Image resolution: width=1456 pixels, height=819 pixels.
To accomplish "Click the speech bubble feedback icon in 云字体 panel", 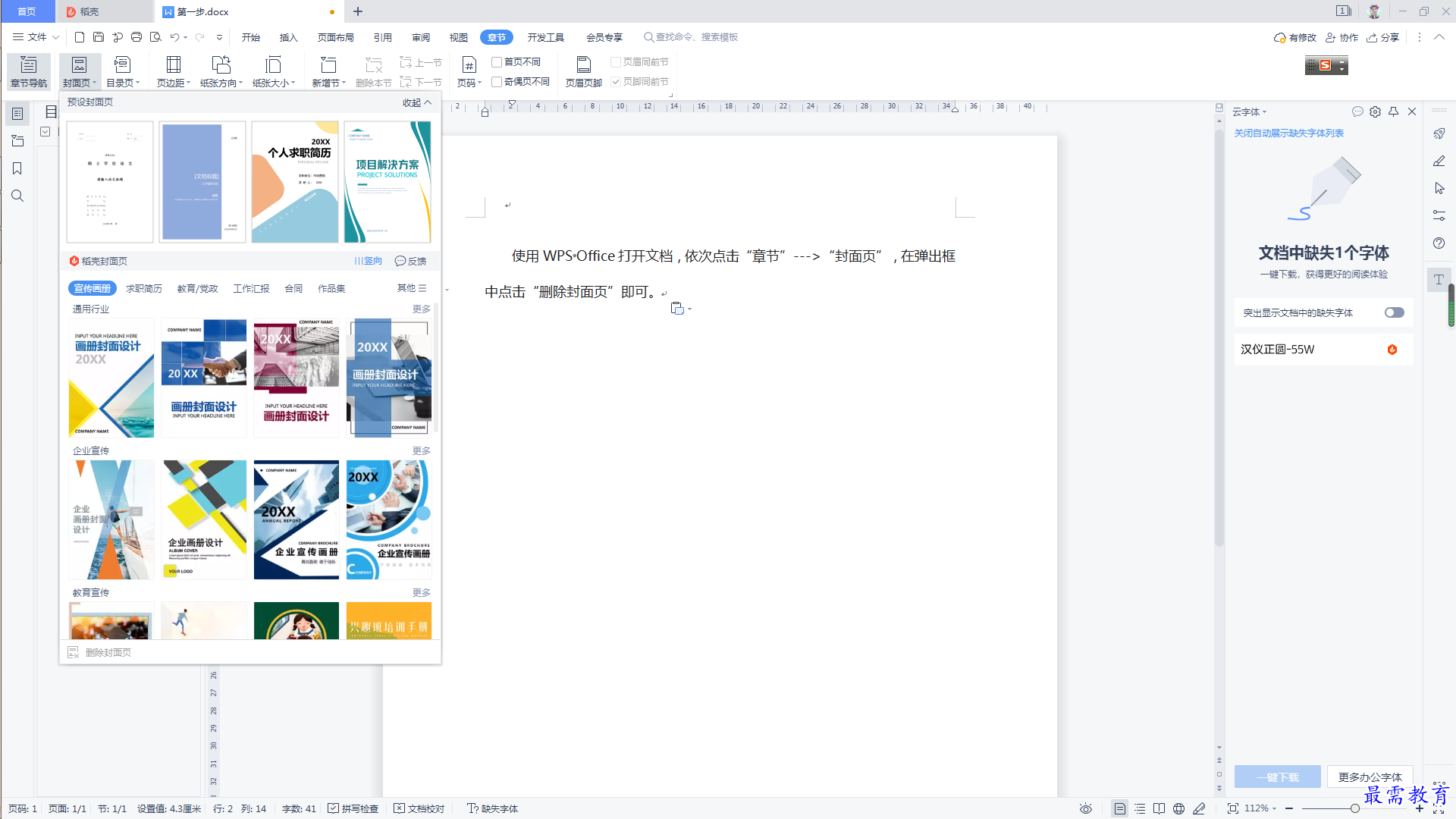I will 1357,111.
